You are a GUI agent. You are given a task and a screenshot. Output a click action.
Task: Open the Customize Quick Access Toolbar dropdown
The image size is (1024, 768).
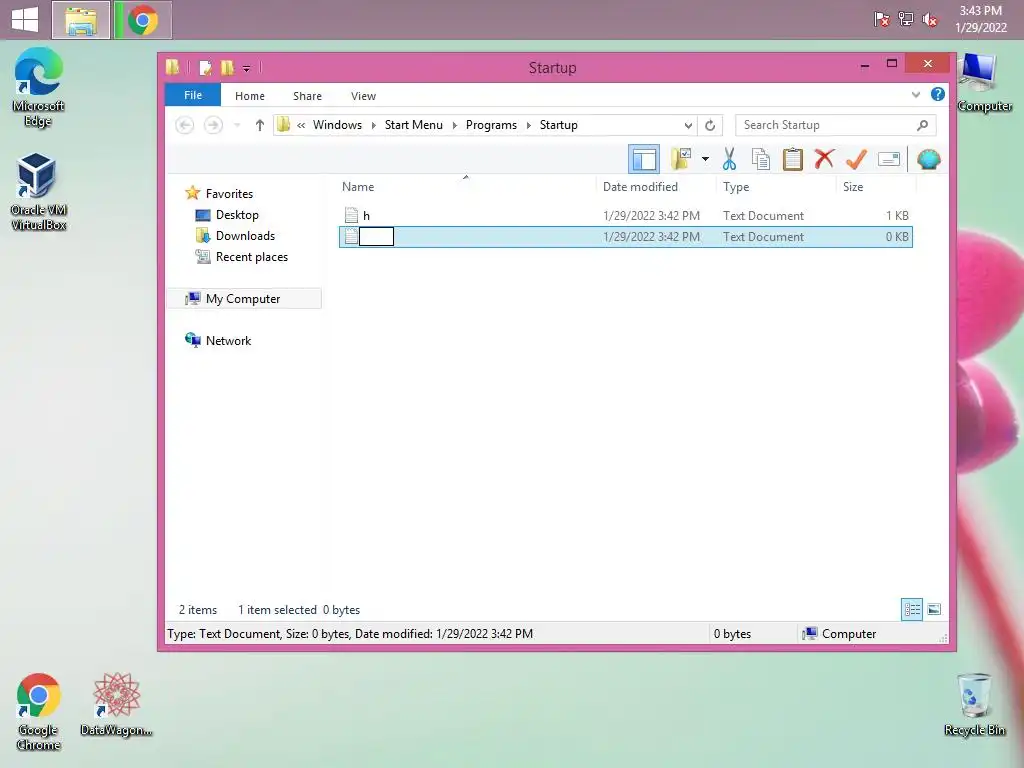pos(246,68)
